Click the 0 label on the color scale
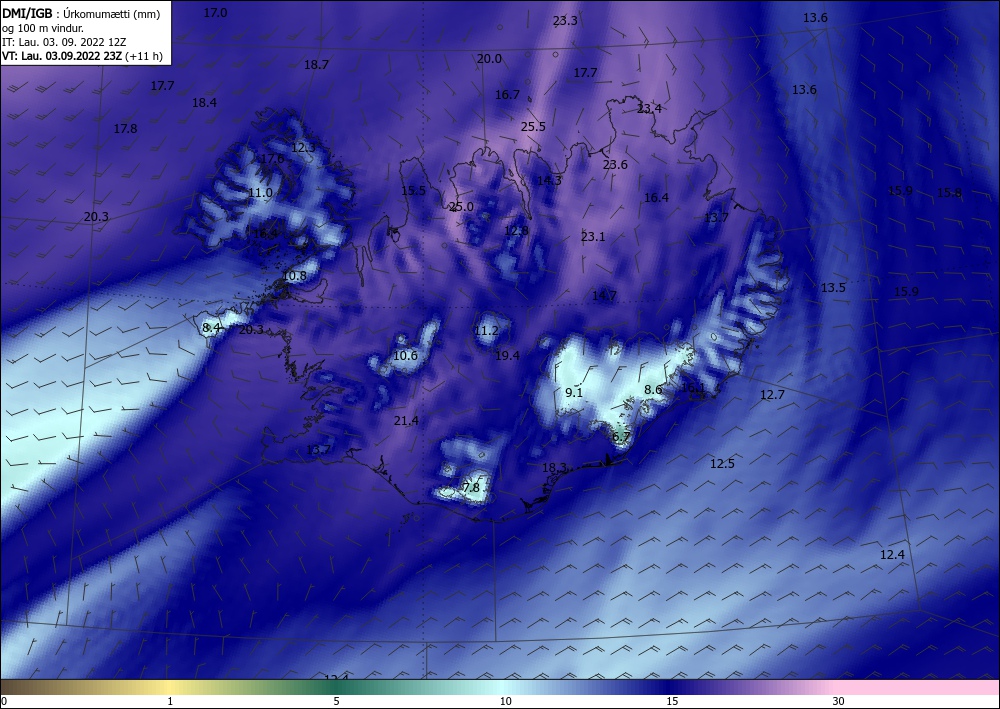The image size is (1000, 709). 4,701
